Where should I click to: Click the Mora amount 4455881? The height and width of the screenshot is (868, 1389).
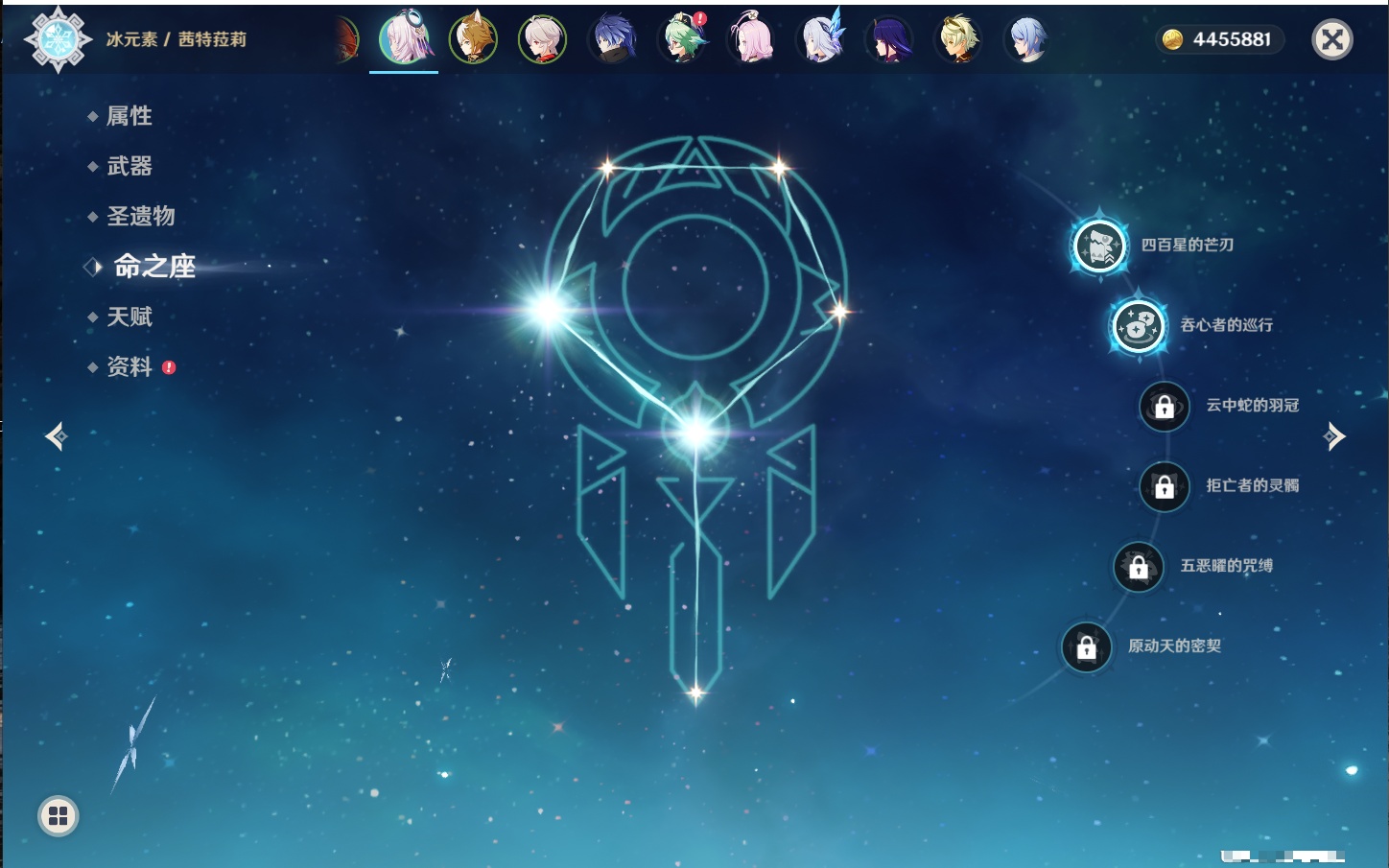(1232, 39)
